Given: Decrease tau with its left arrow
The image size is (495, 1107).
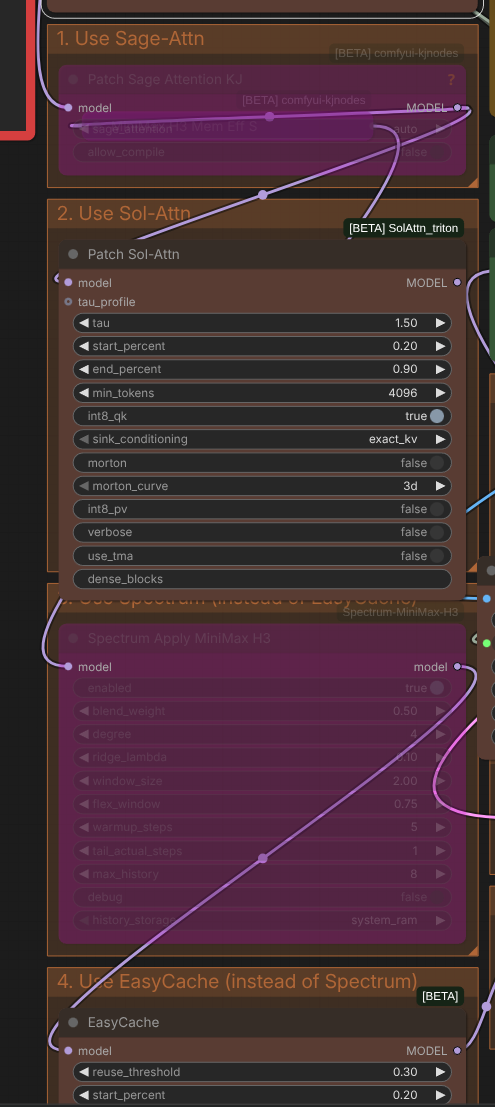Looking at the screenshot, I should point(84,323).
